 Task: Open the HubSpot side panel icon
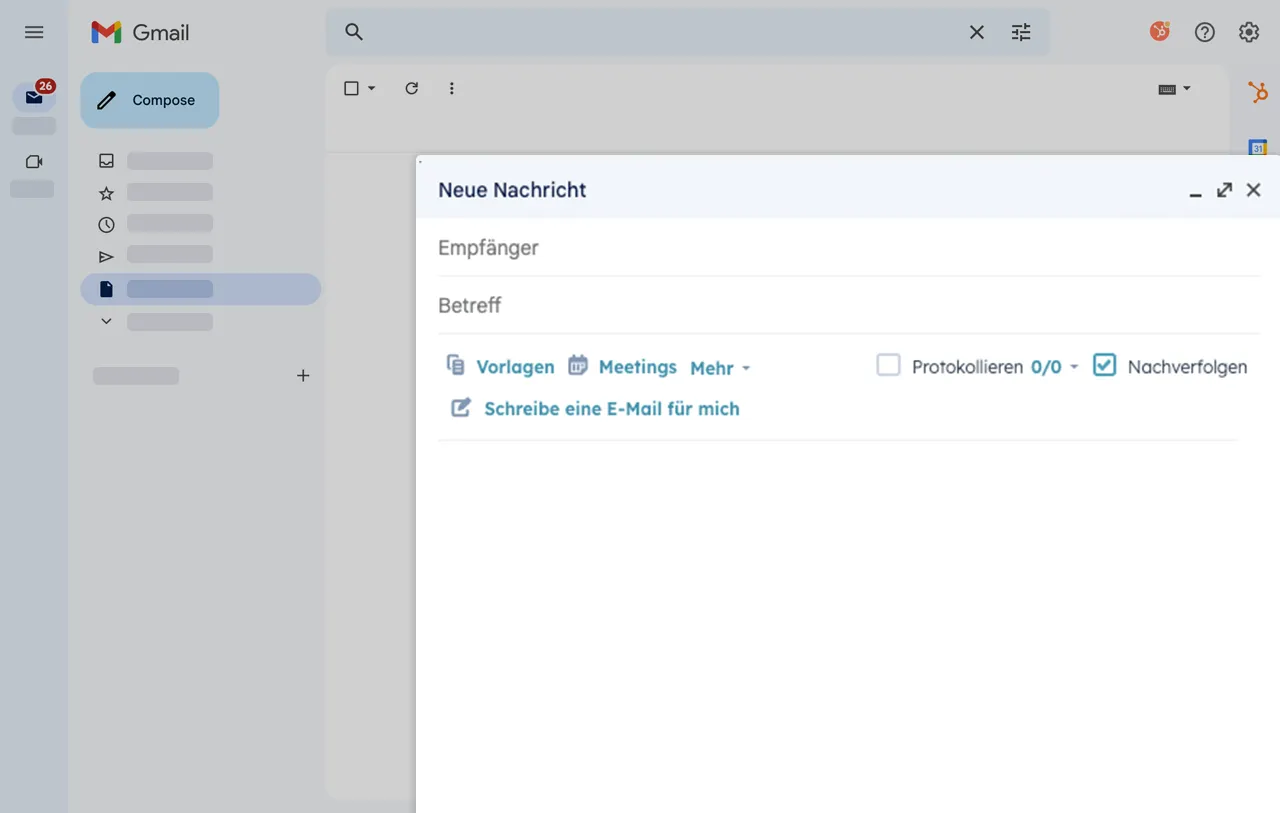tap(1258, 93)
